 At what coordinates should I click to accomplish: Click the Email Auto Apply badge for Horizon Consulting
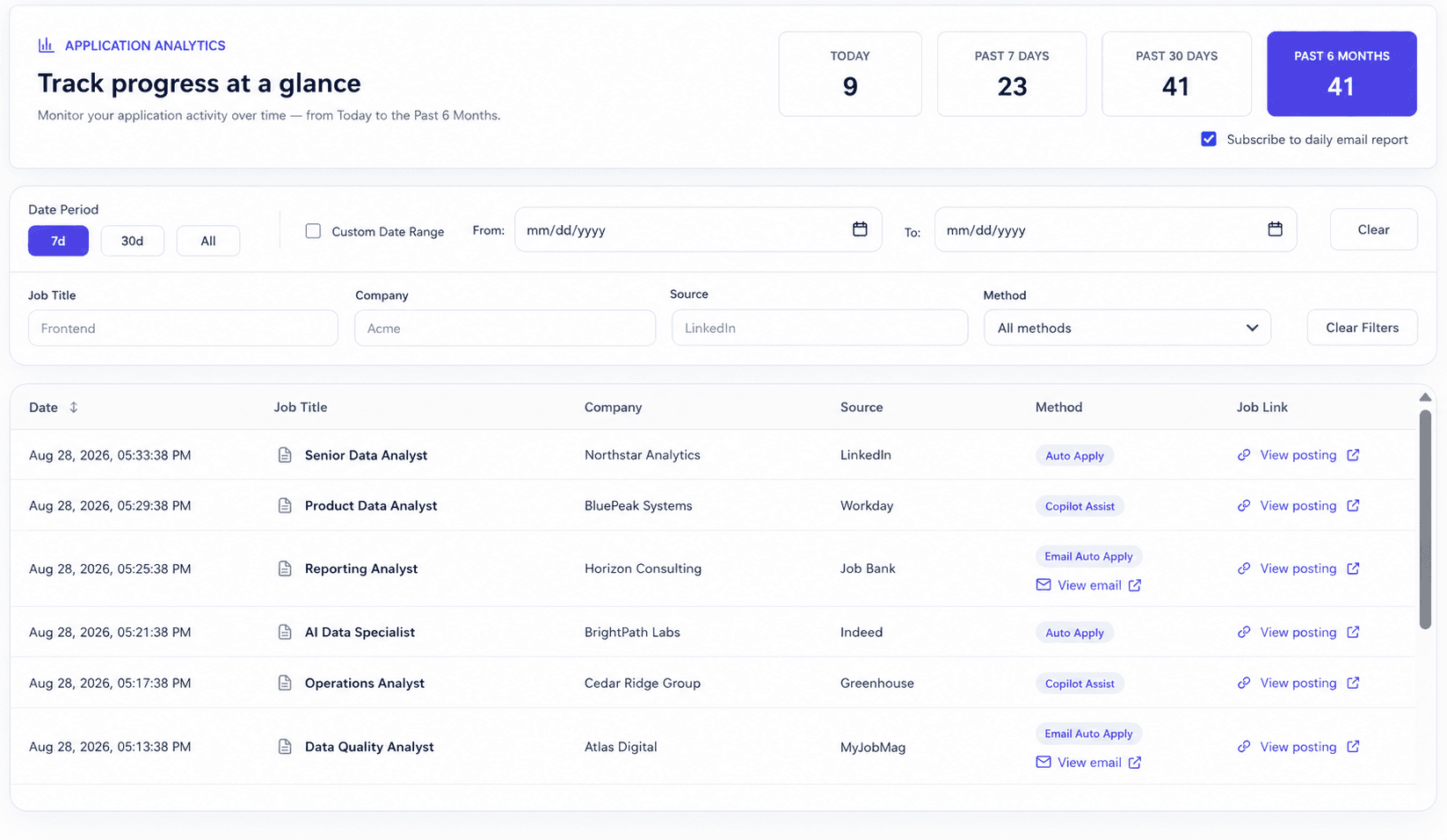pos(1088,556)
